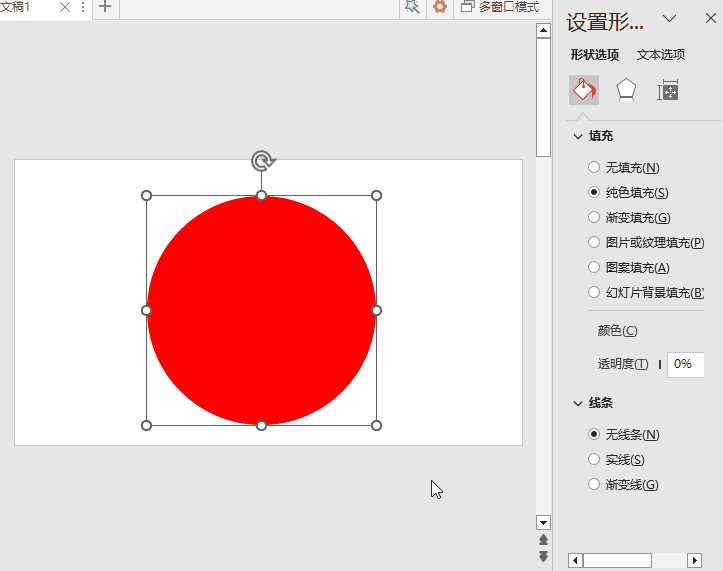The height and width of the screenshot is (571, 723).
Task: Select 渐变填充(G) radio option
Action: click(x=629, y=217)
